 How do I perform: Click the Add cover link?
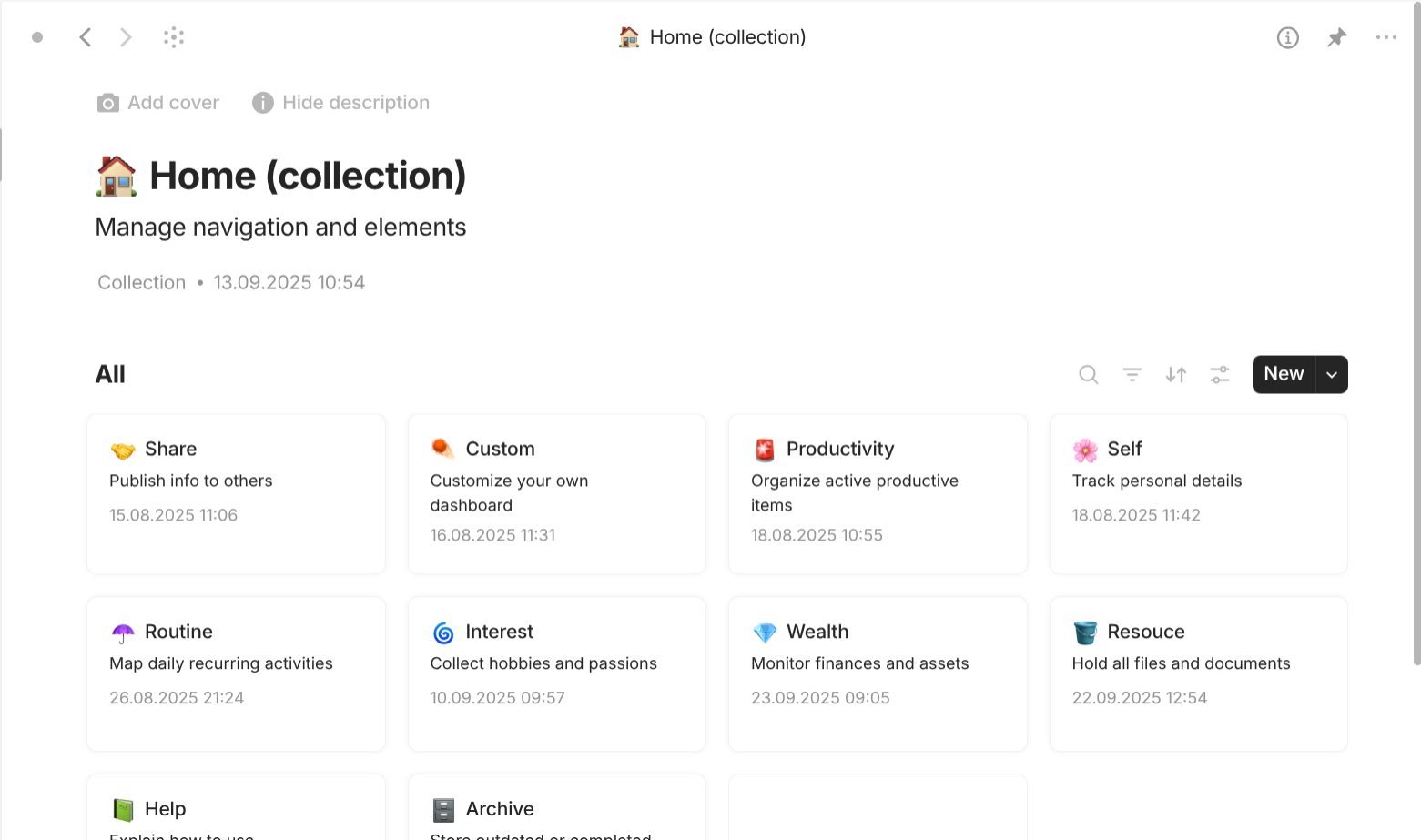click(x=173, y=102)
